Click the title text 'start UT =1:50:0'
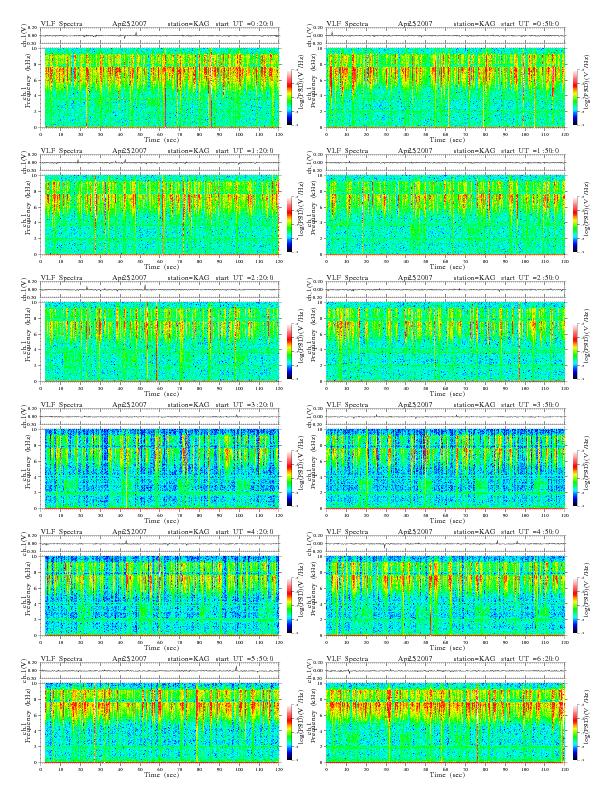 [530, 151]
